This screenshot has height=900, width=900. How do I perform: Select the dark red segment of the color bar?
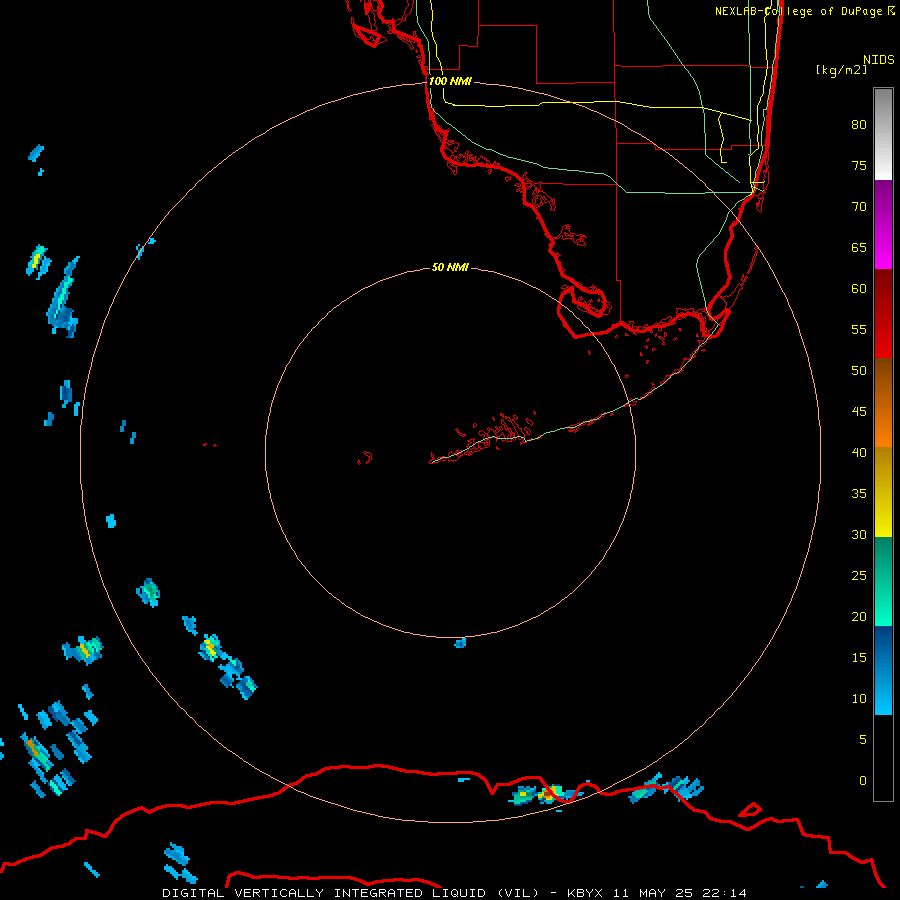pos(883,313)
